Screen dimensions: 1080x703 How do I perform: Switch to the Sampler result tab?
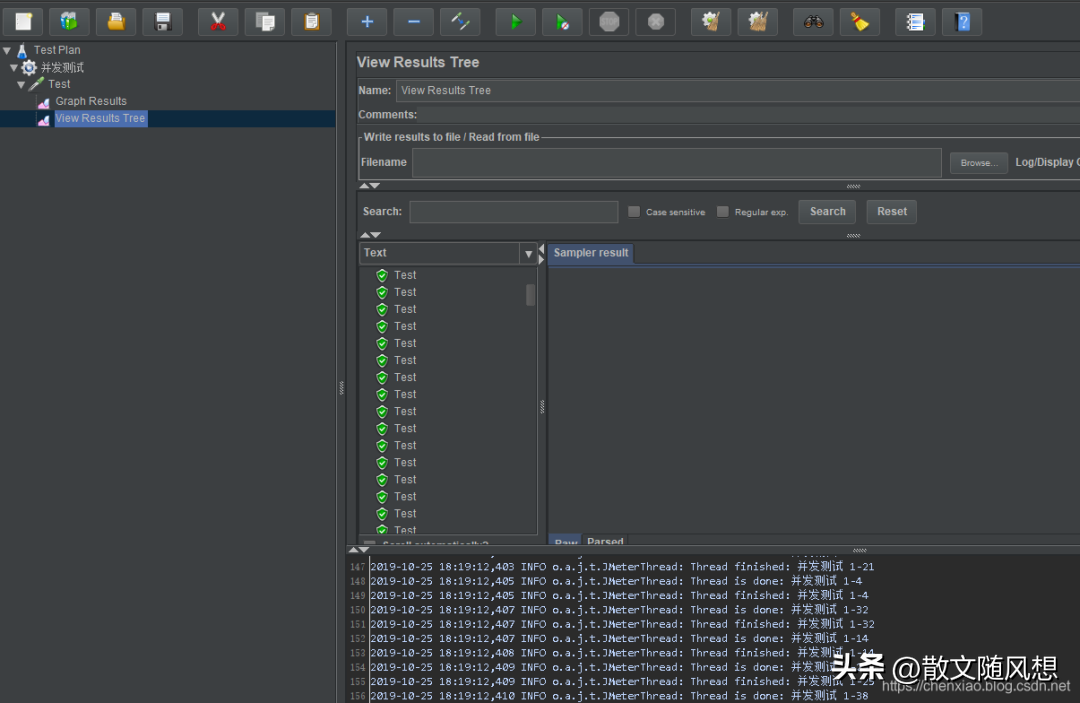(590, 253)
